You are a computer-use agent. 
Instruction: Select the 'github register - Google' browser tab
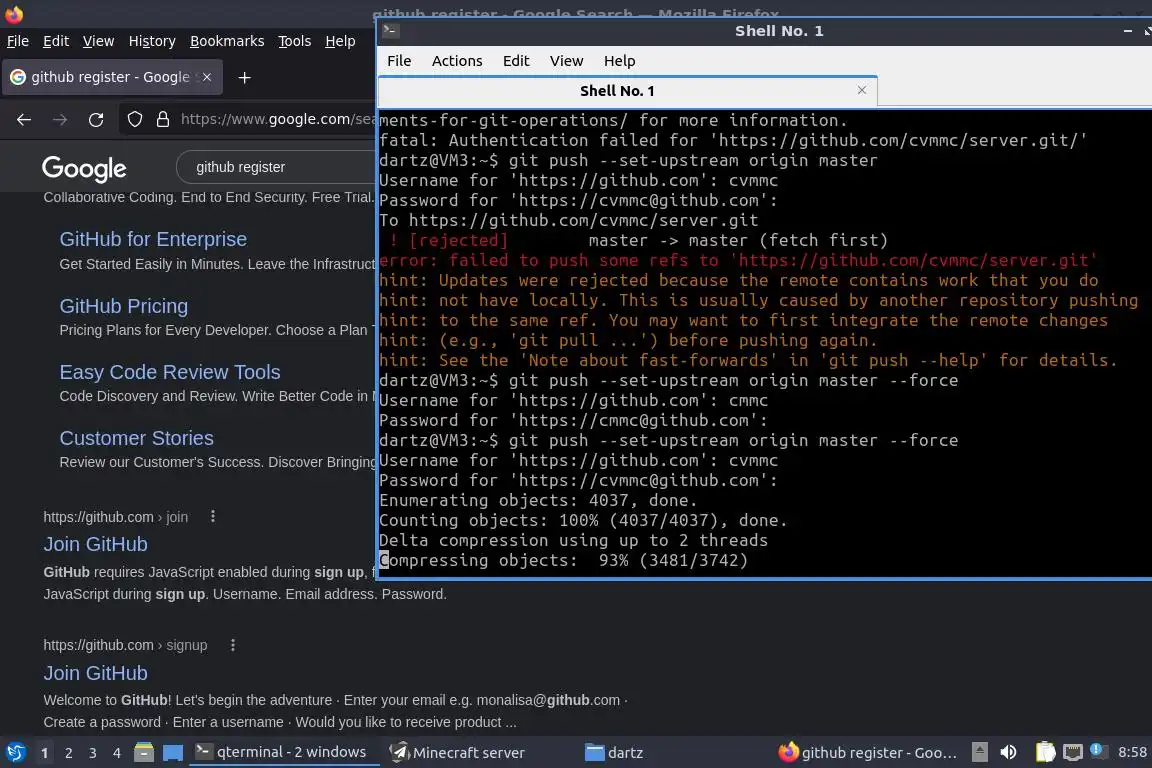(x=113, y=77)
